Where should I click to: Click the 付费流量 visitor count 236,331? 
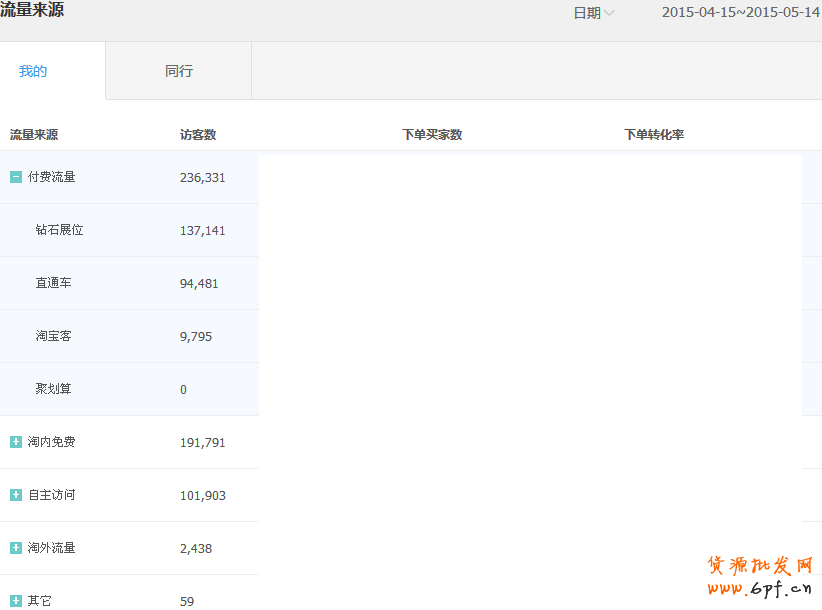point(203,178)
